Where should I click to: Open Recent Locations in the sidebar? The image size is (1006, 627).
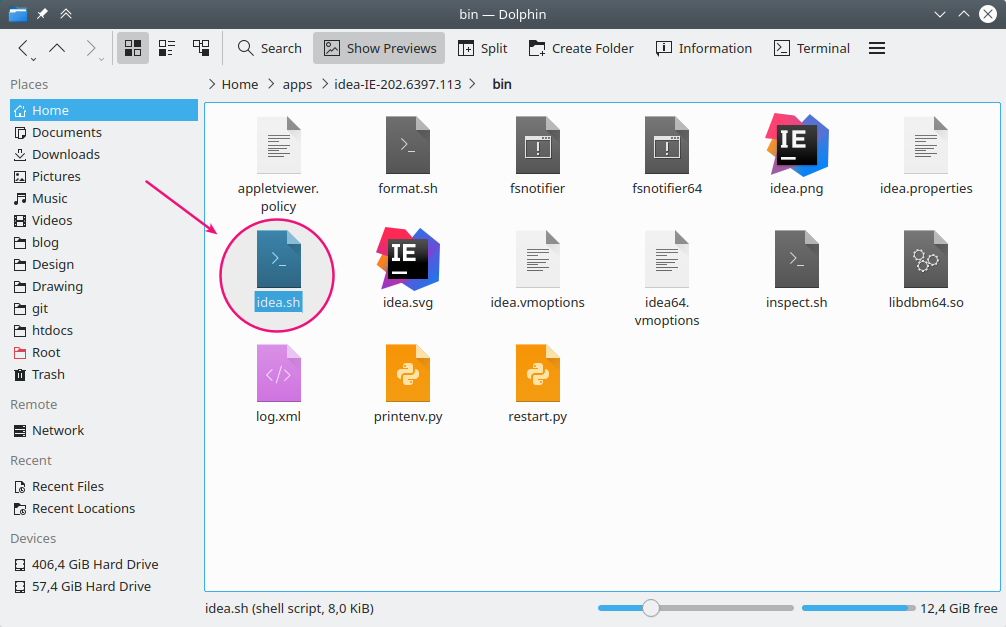click(81, 508)
